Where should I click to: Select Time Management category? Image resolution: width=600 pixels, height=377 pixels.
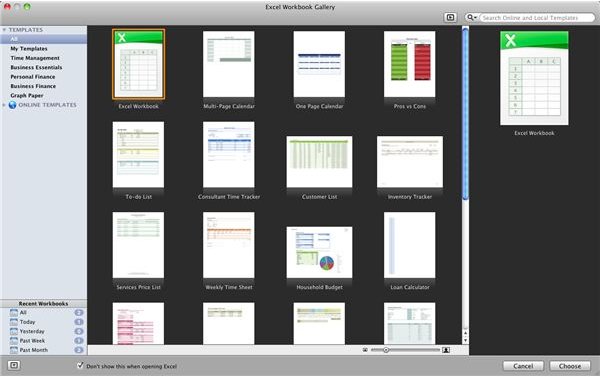35,58
